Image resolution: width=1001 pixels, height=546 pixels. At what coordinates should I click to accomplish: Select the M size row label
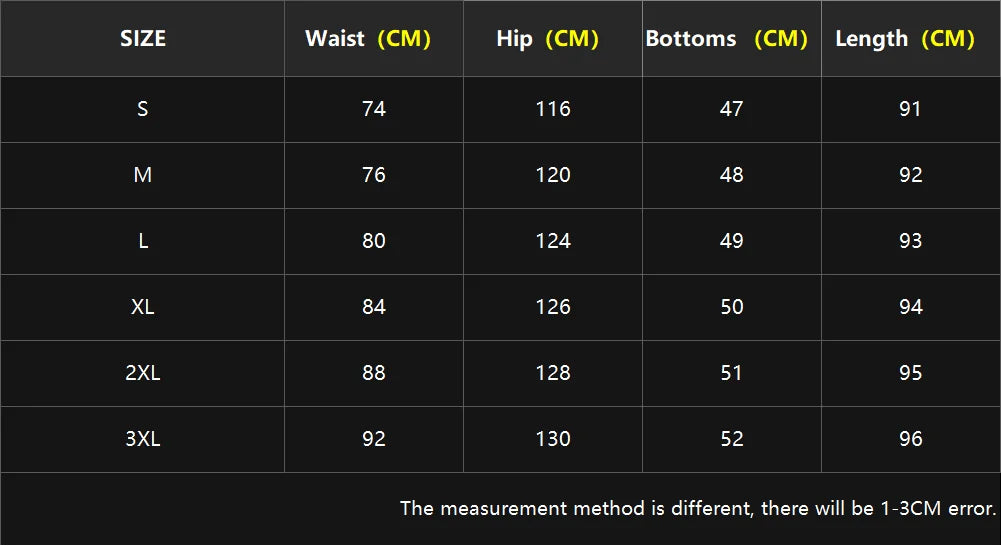tap(143, 175)
